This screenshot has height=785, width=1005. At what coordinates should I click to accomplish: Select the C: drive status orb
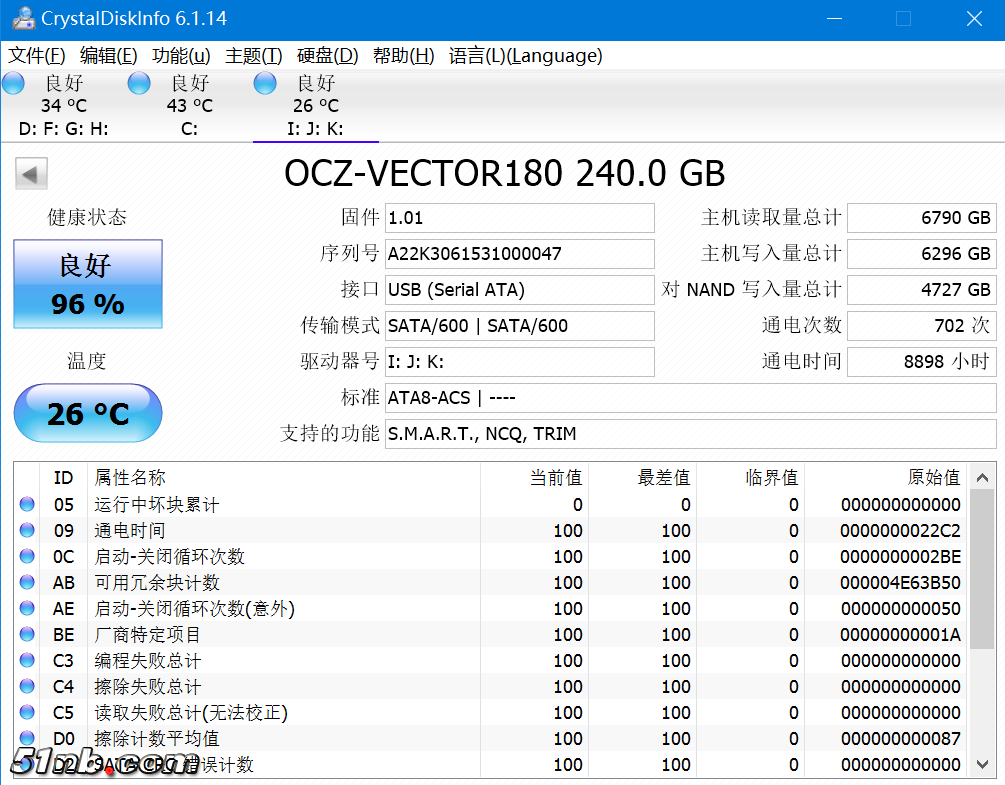(139, 84)
